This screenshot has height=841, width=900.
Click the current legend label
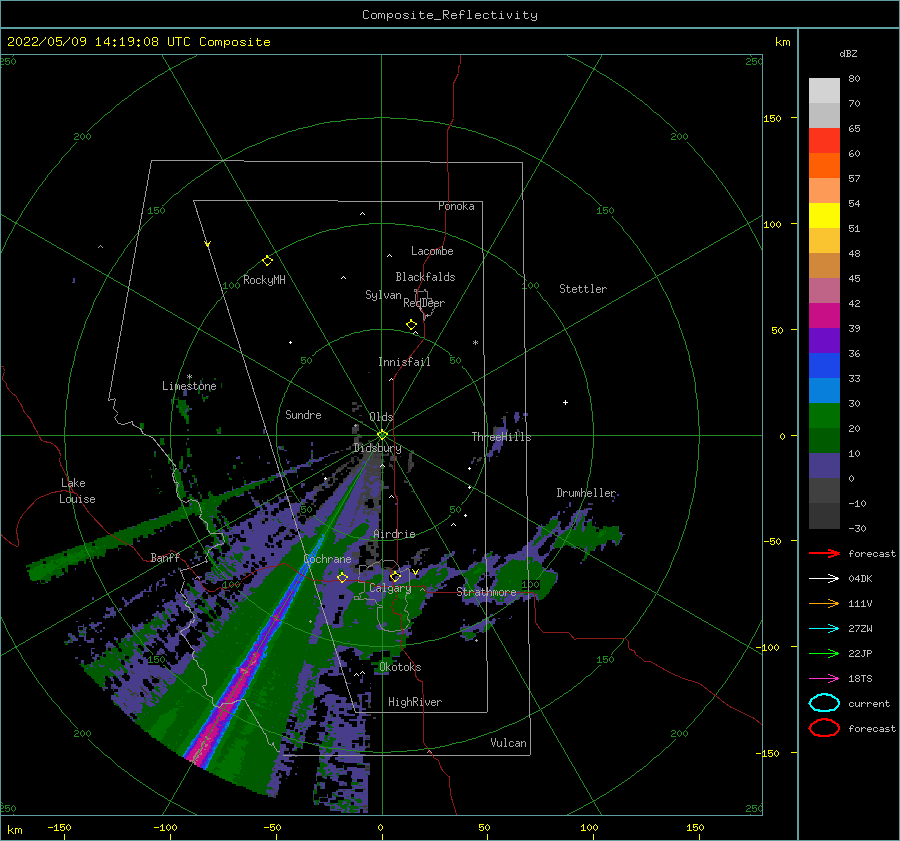868,703
